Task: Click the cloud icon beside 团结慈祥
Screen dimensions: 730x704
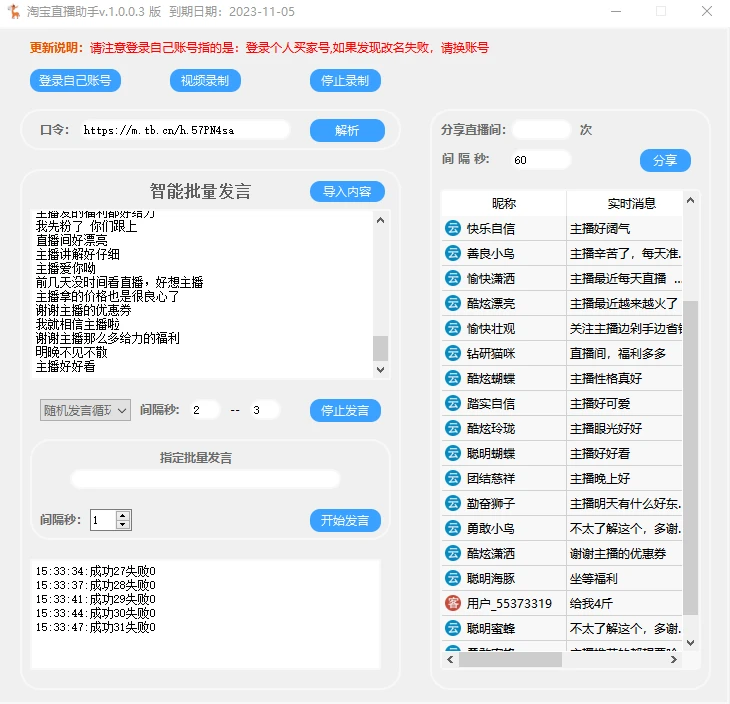Action: tap(453, 478)
